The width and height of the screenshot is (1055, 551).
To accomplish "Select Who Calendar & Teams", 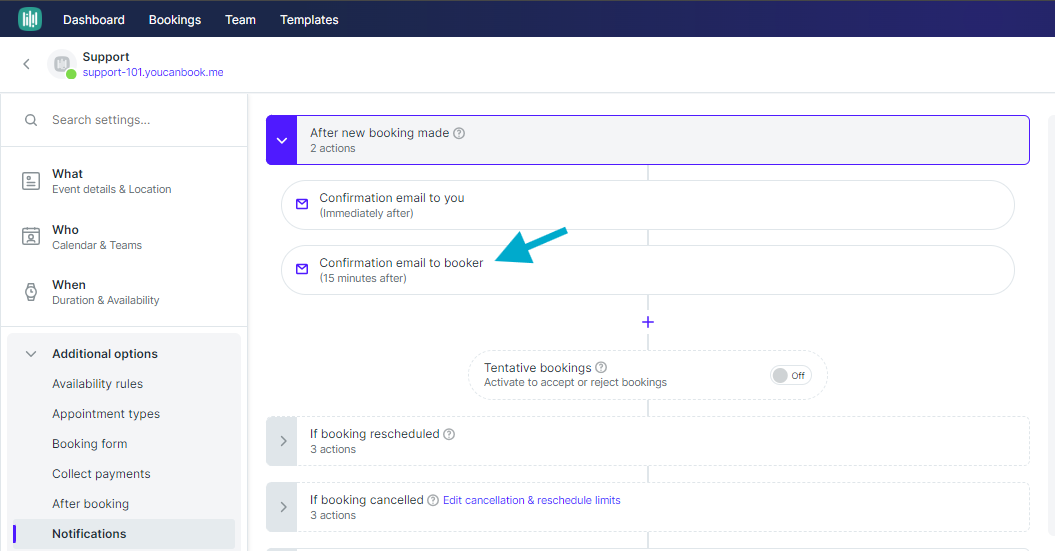I will pyautogui.click(x=124, y=237).
